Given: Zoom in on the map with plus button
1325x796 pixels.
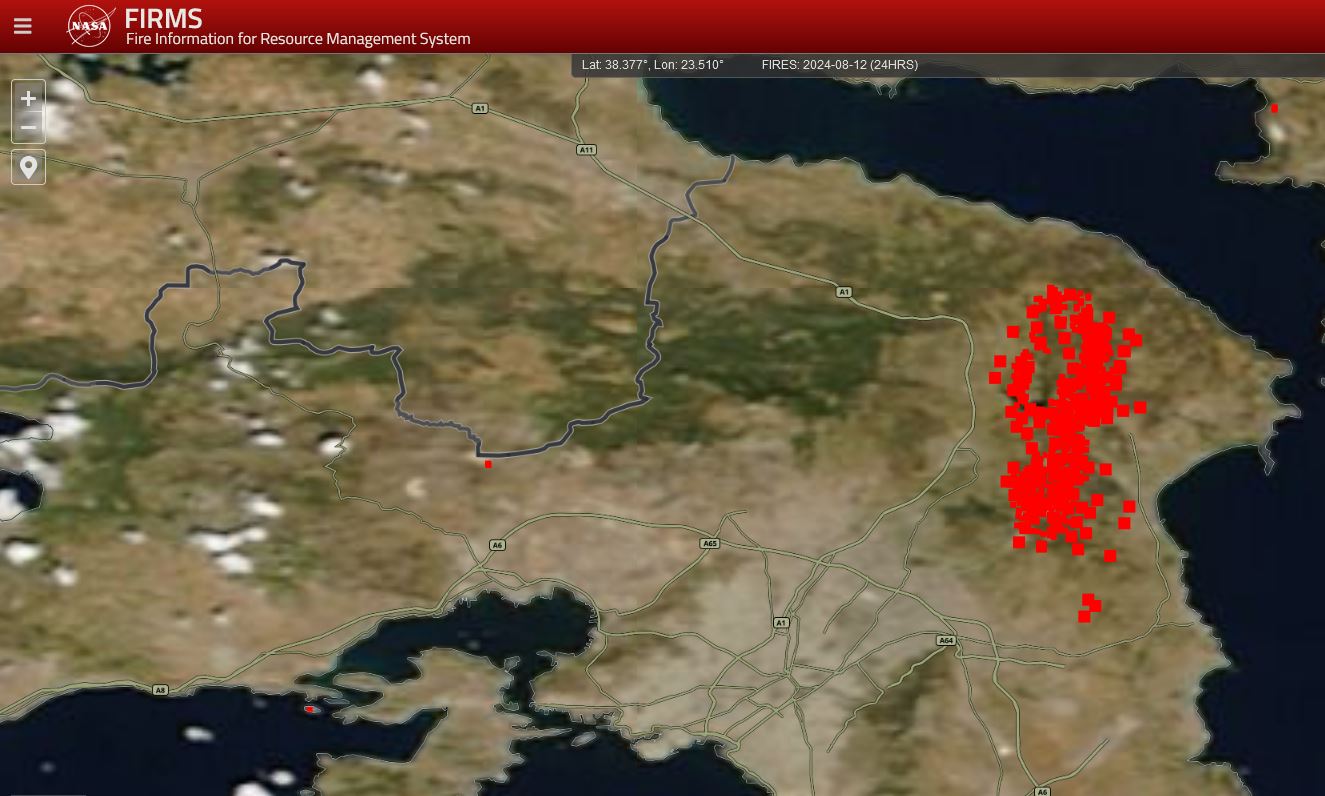Looking at the screenshot, I should click(28, 98).
